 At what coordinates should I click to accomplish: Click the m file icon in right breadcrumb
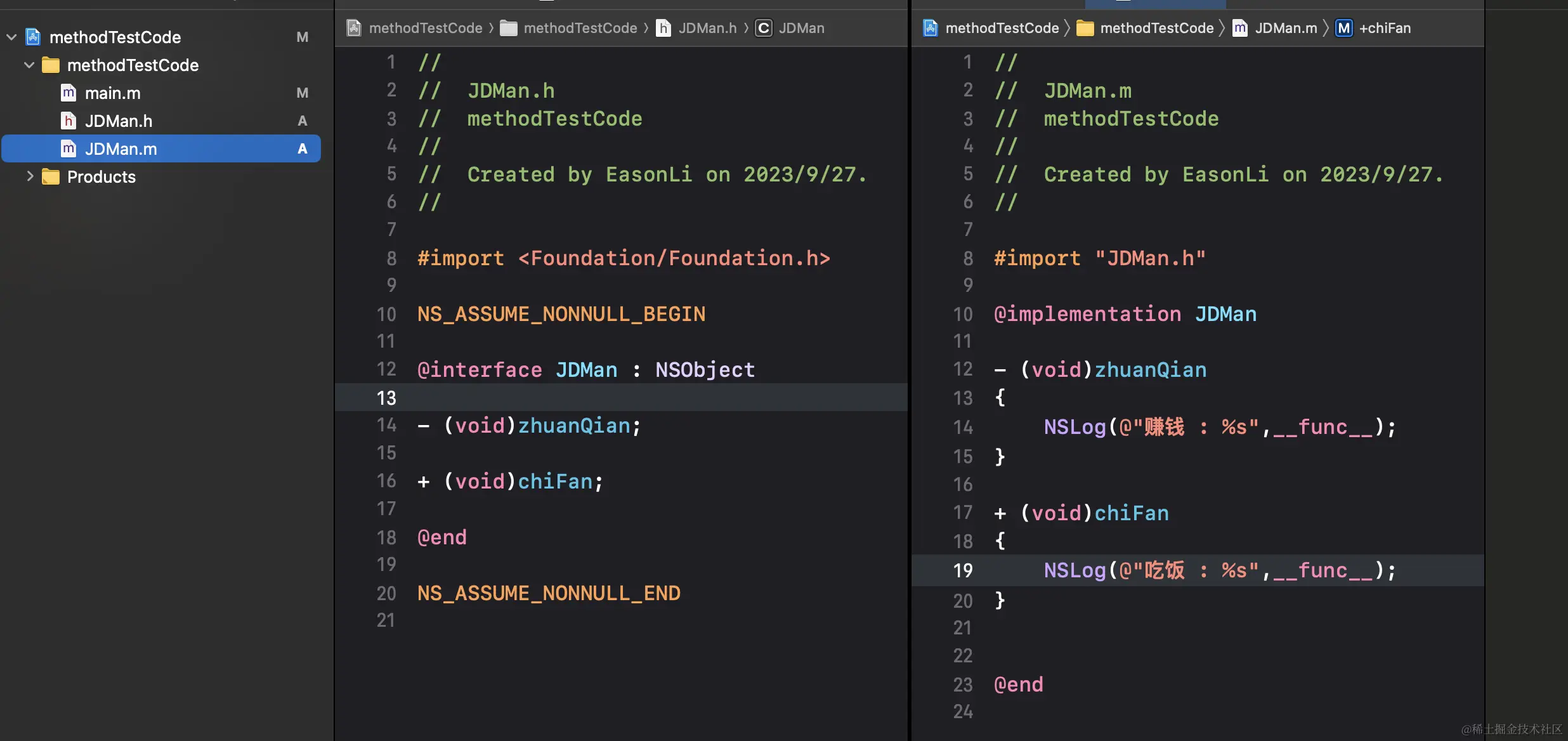1240,28
